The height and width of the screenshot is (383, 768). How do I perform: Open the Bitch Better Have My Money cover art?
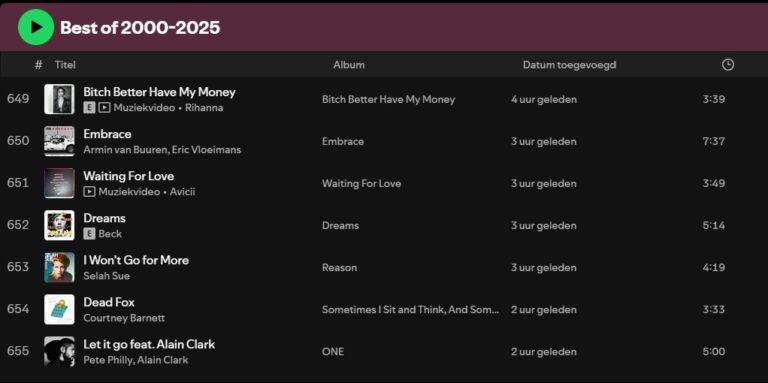(59, 99)
